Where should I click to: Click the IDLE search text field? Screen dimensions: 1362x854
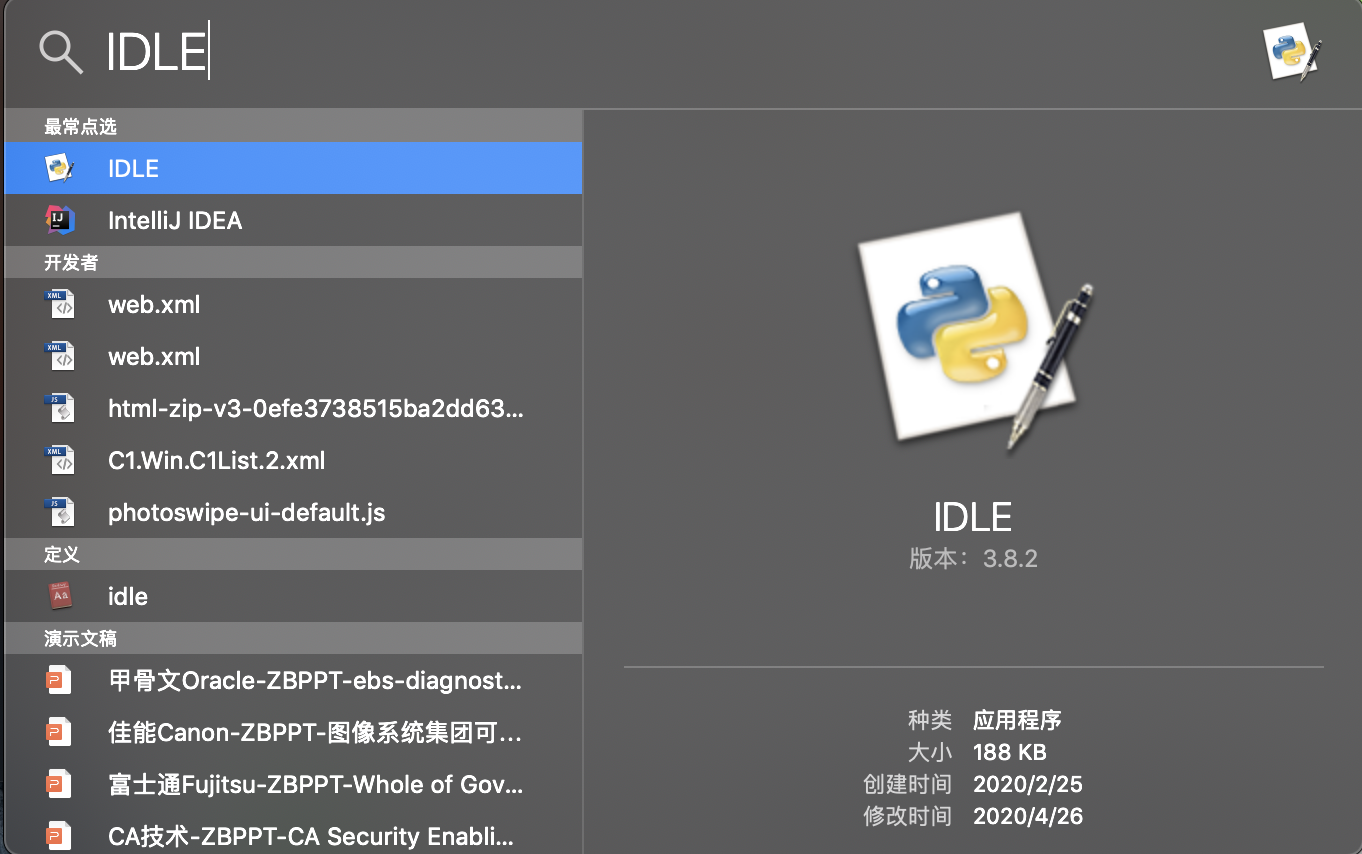(660, 52)
